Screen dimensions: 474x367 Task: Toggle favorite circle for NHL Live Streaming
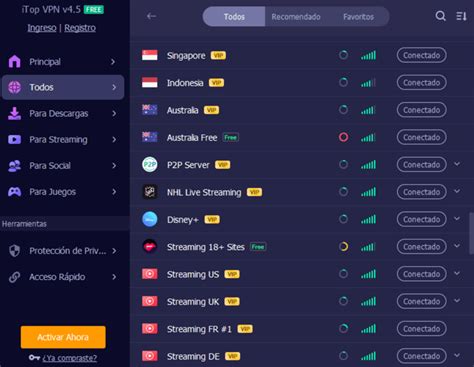[x=343, y=192]
